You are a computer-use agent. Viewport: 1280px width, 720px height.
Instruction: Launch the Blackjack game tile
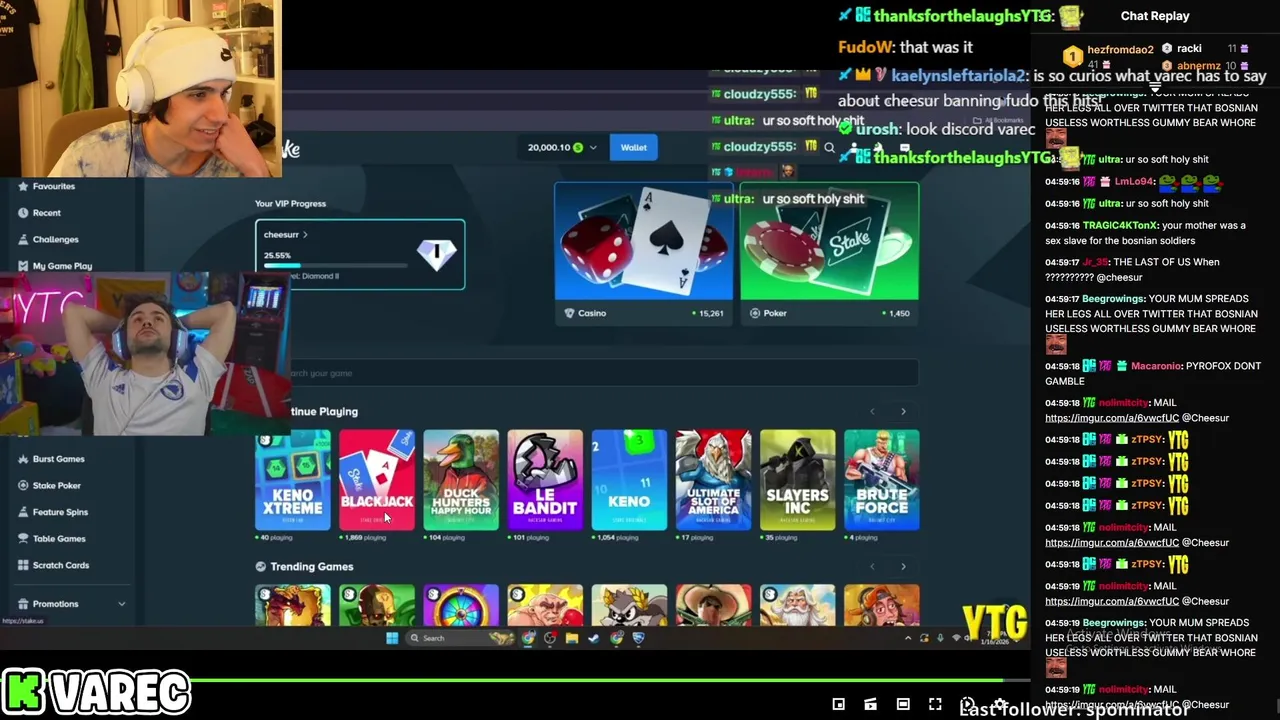(377, 479)
